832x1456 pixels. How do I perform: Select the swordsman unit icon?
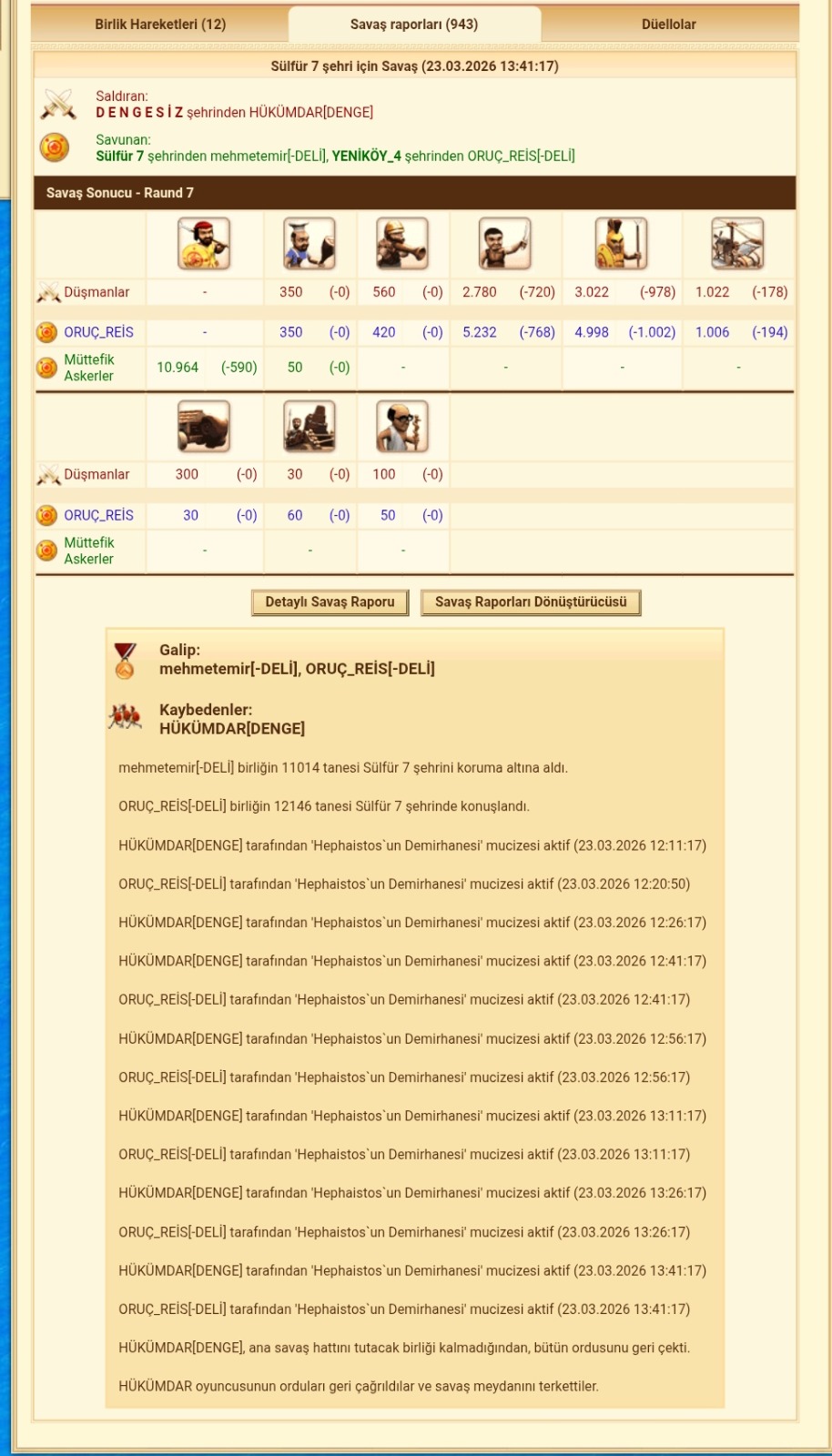505,244
